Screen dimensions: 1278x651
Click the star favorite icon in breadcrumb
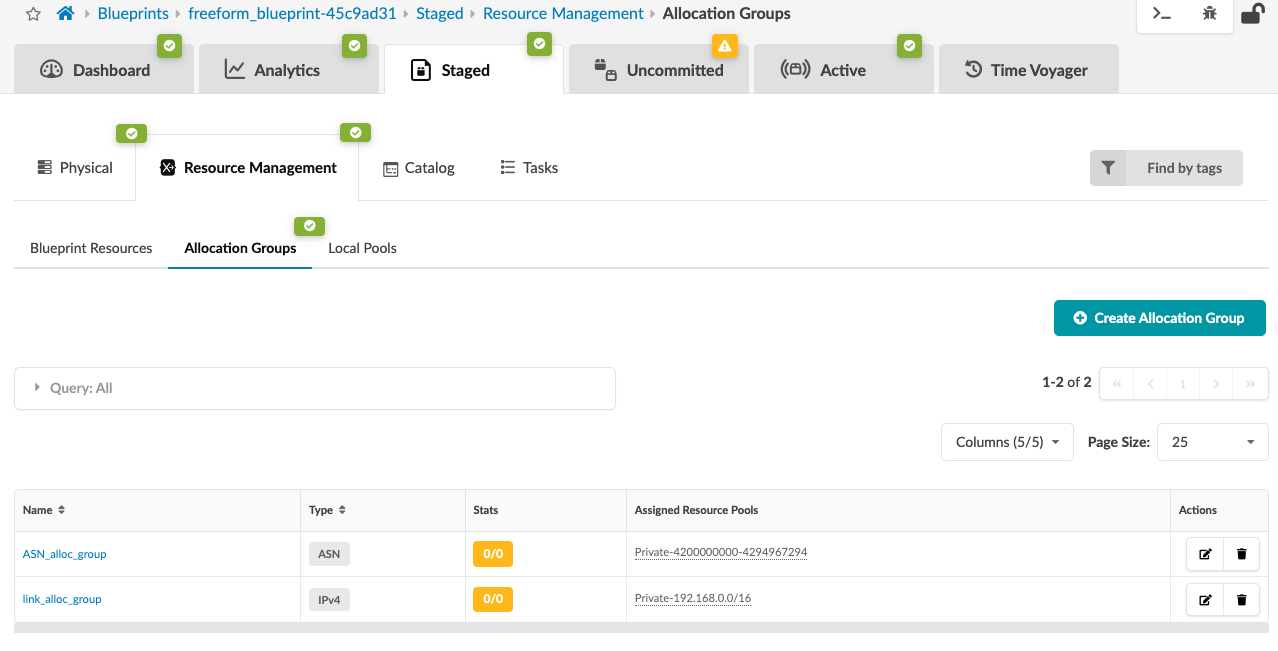click(x=33, y=14)
